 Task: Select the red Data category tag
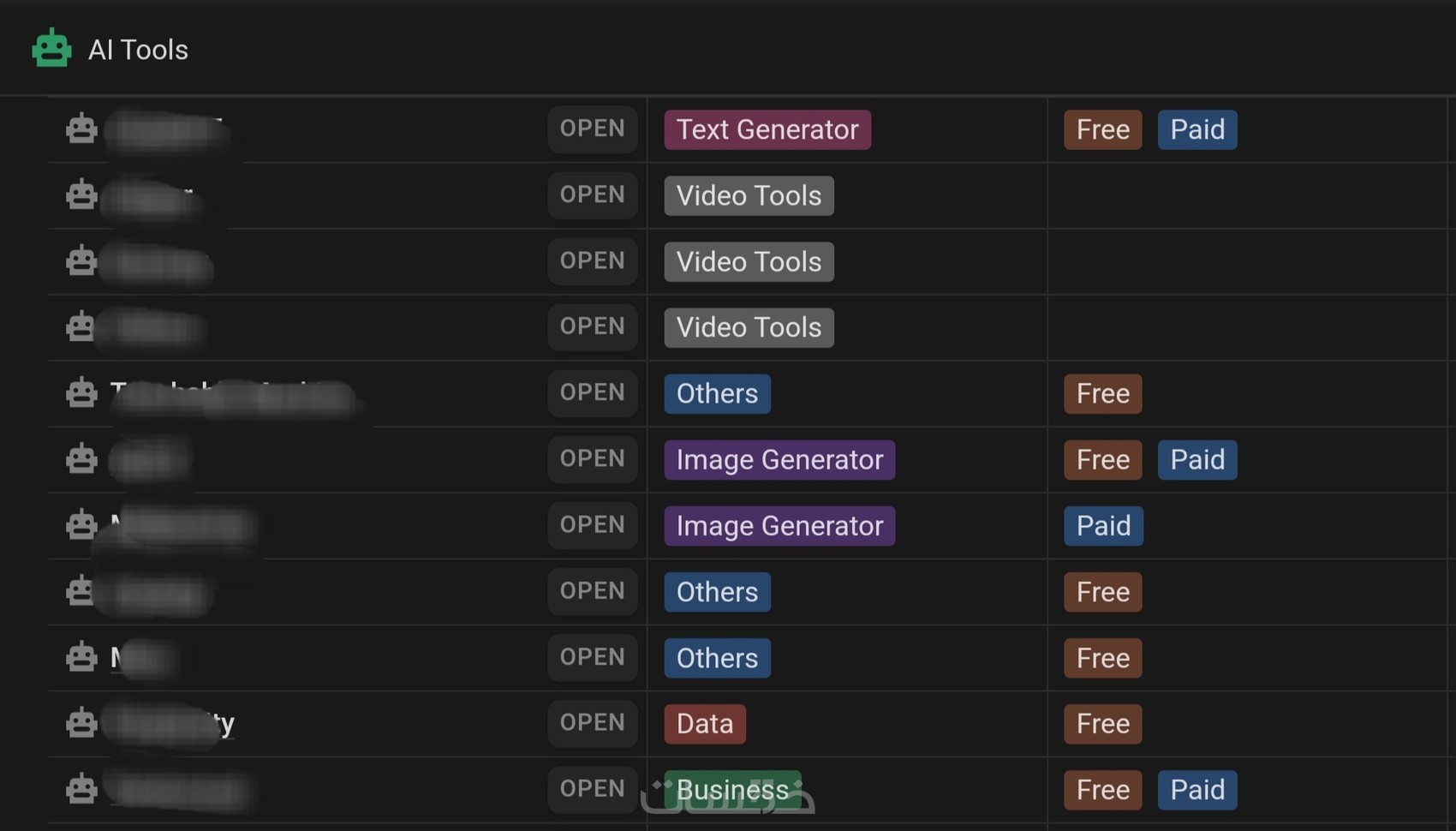click(705, 724)
